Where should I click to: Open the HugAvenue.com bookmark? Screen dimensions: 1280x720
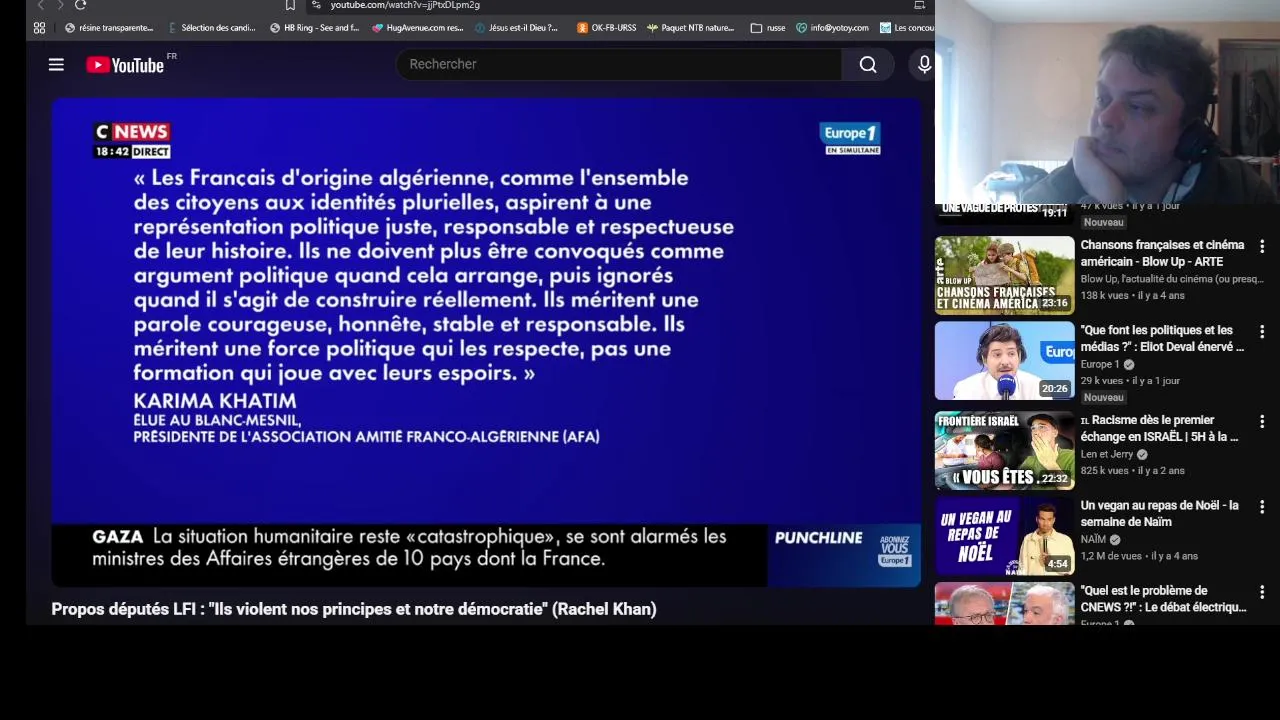(417, 28)
